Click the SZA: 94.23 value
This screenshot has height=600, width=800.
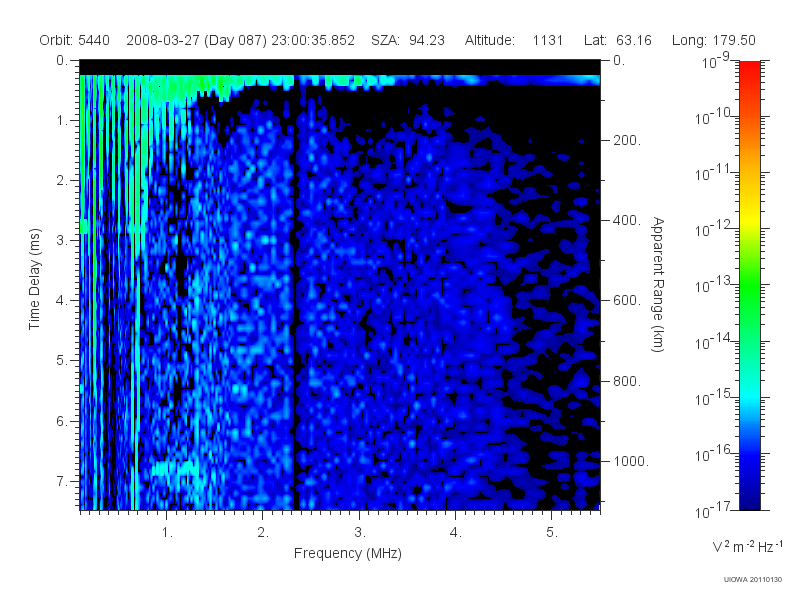[x=408, y=40]
